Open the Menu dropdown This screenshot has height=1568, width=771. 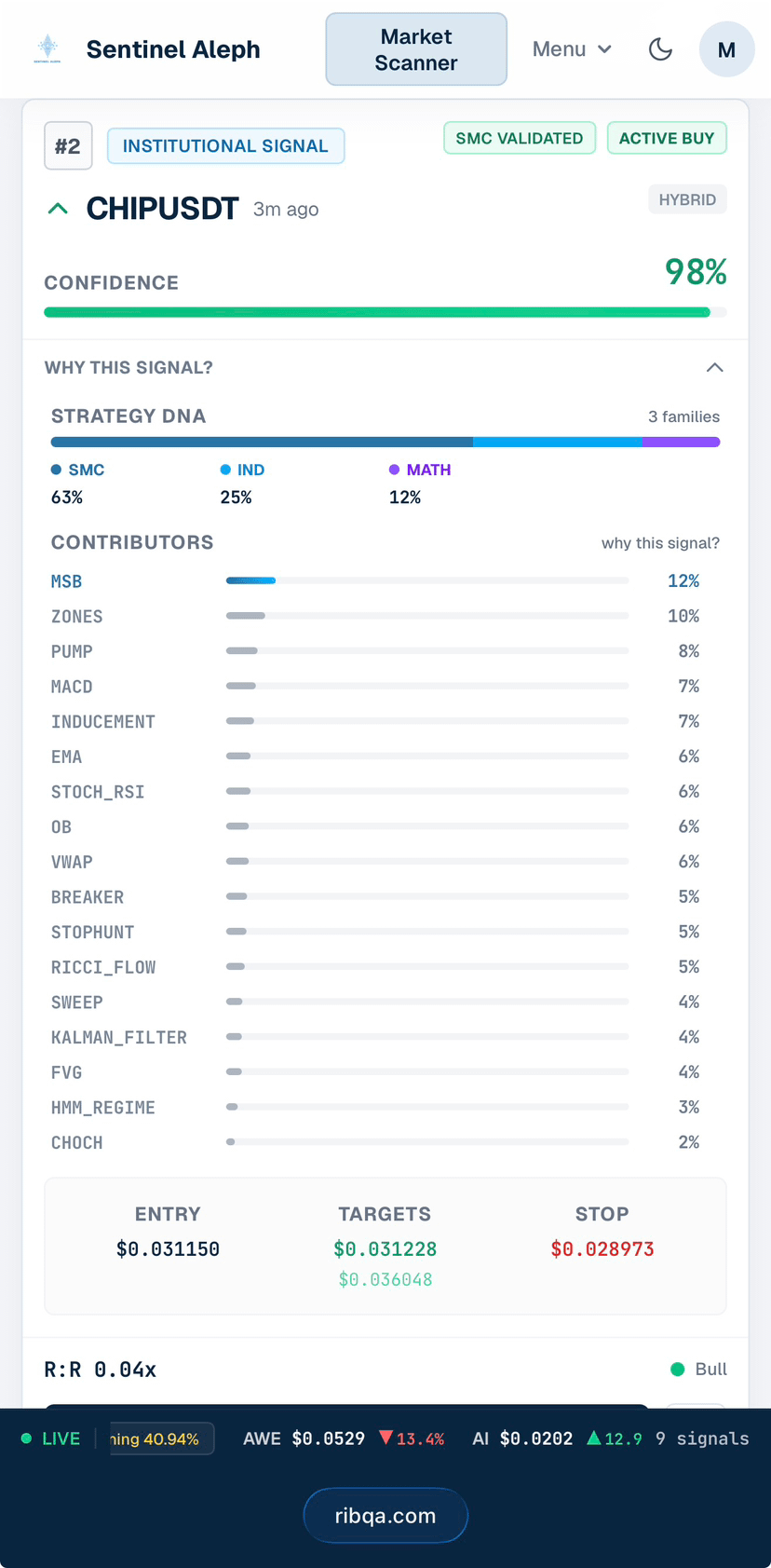click(572, 49)
